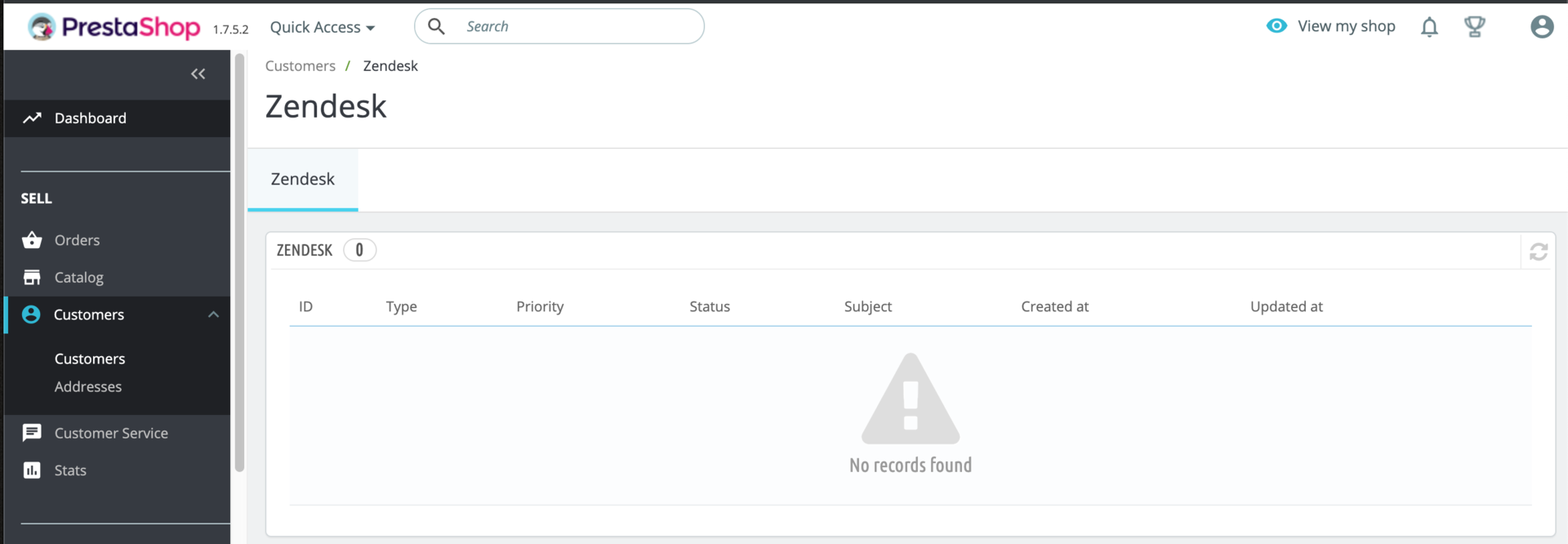This screenshot has height=544, width=1568.
Task: Click the Zendesk breadcrumb text
Action: (x=390, y=66)
